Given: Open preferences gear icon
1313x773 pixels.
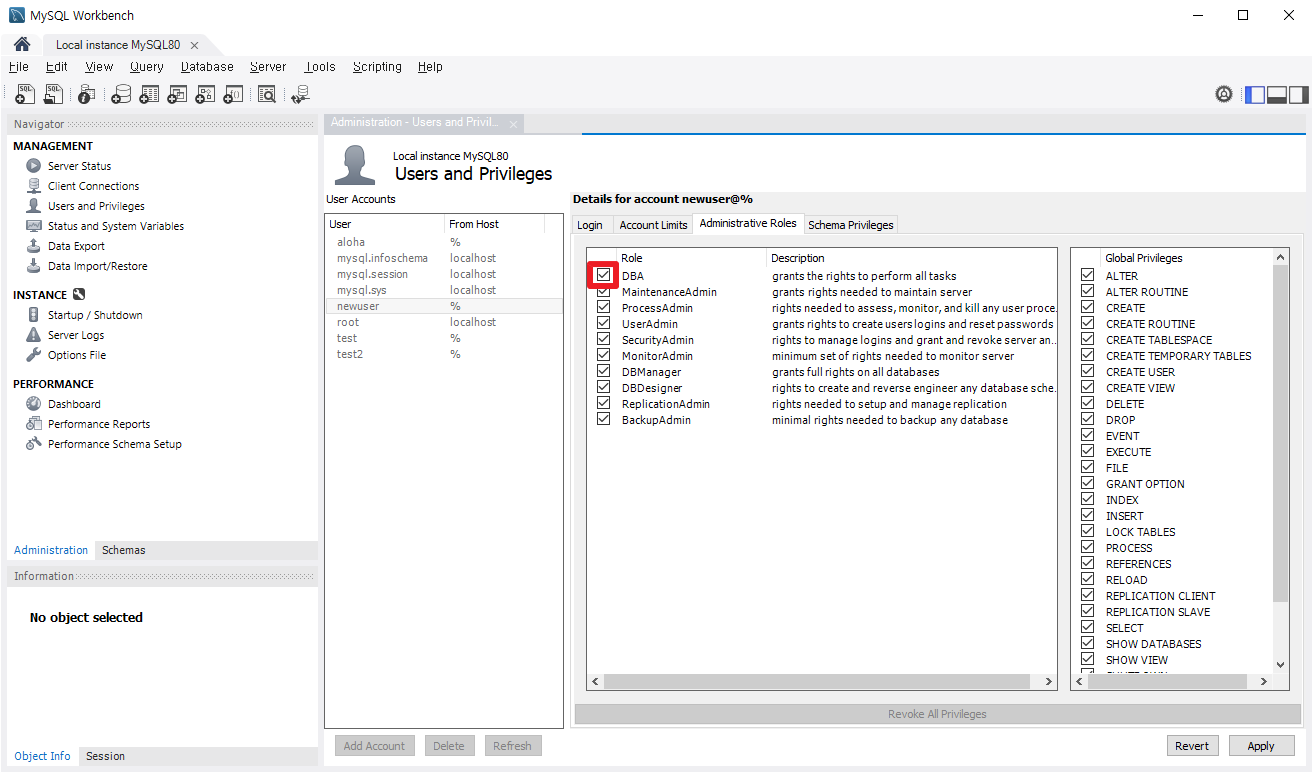Looking at the screenshot, I should click(1224, 94).
